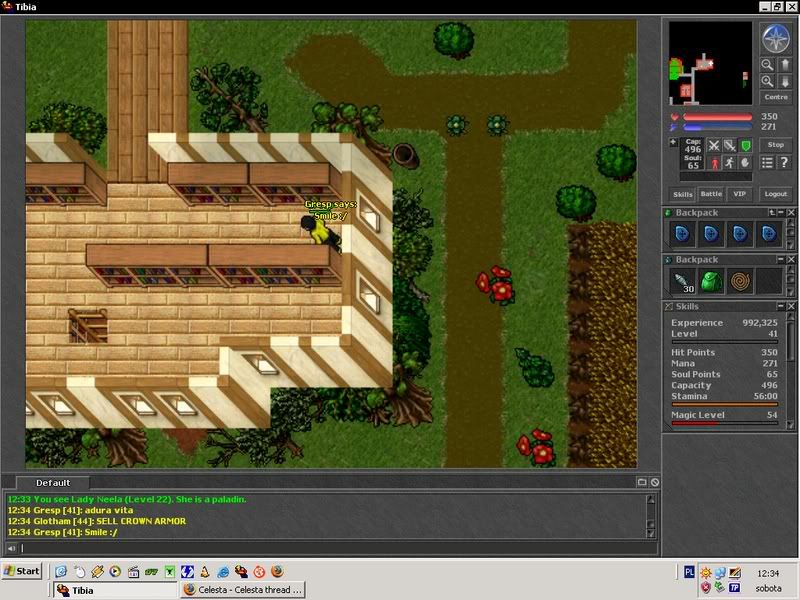Image resolution: width=800 pixels, height=600 pixels.
Task: Move the minimap down one floor
Action: click(x=785, y=81)
